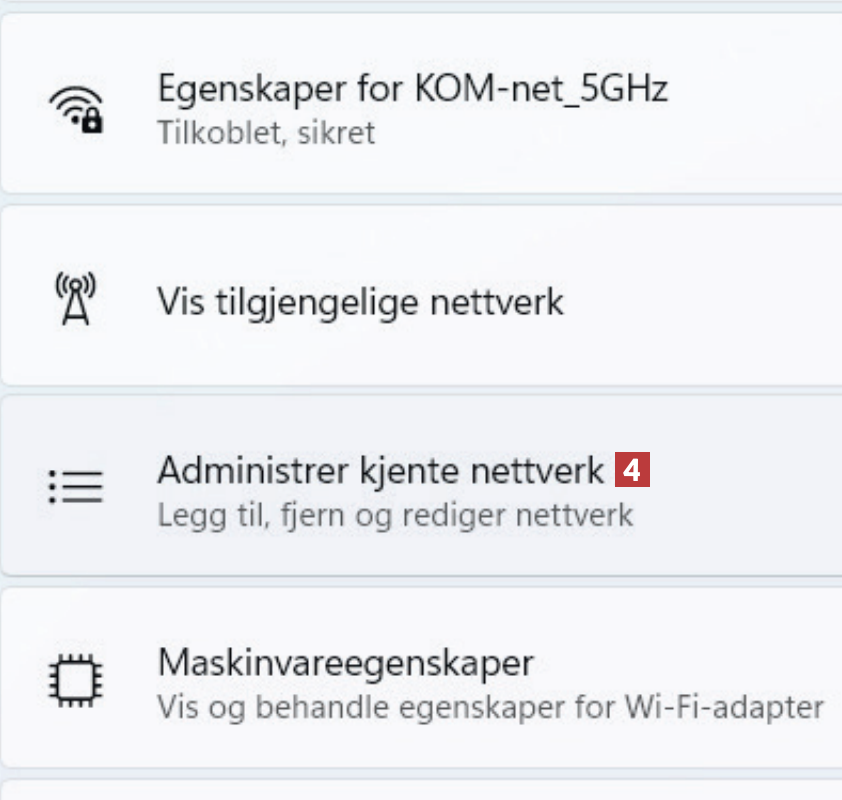Click the Legg til, fjern og rediger nettverk subtitle
Image resolution: width=842 pixels, height=800 pixels.
(395, 515)
